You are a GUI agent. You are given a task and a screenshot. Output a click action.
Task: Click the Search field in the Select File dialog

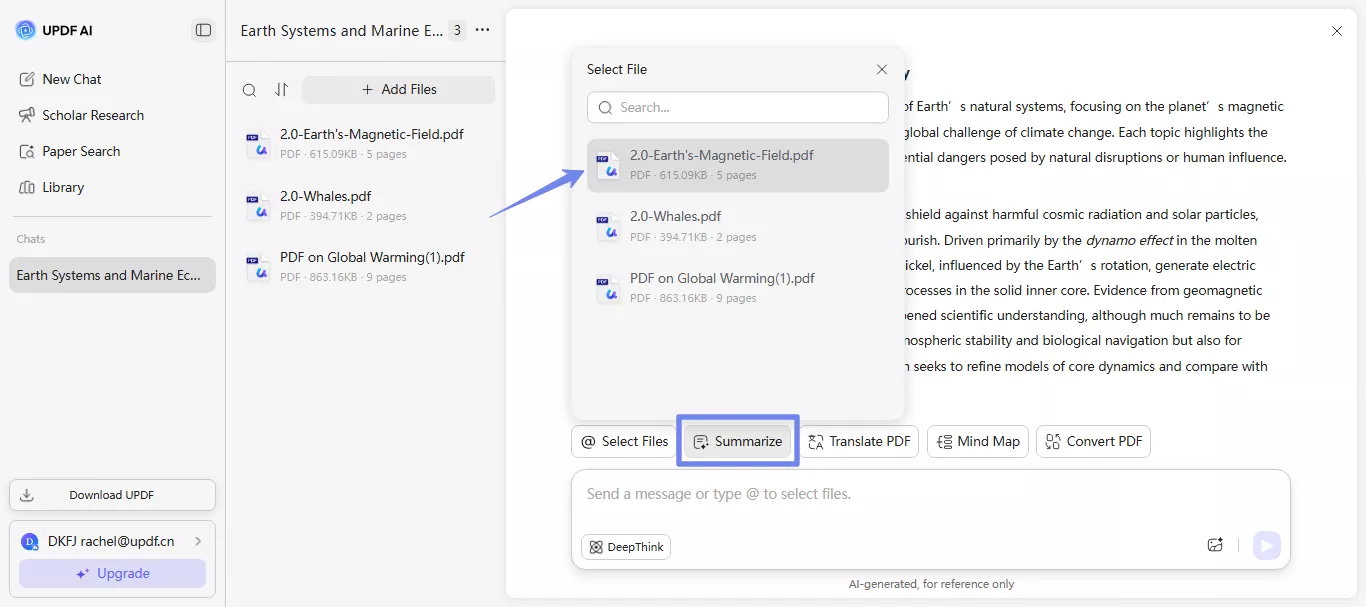737,107
